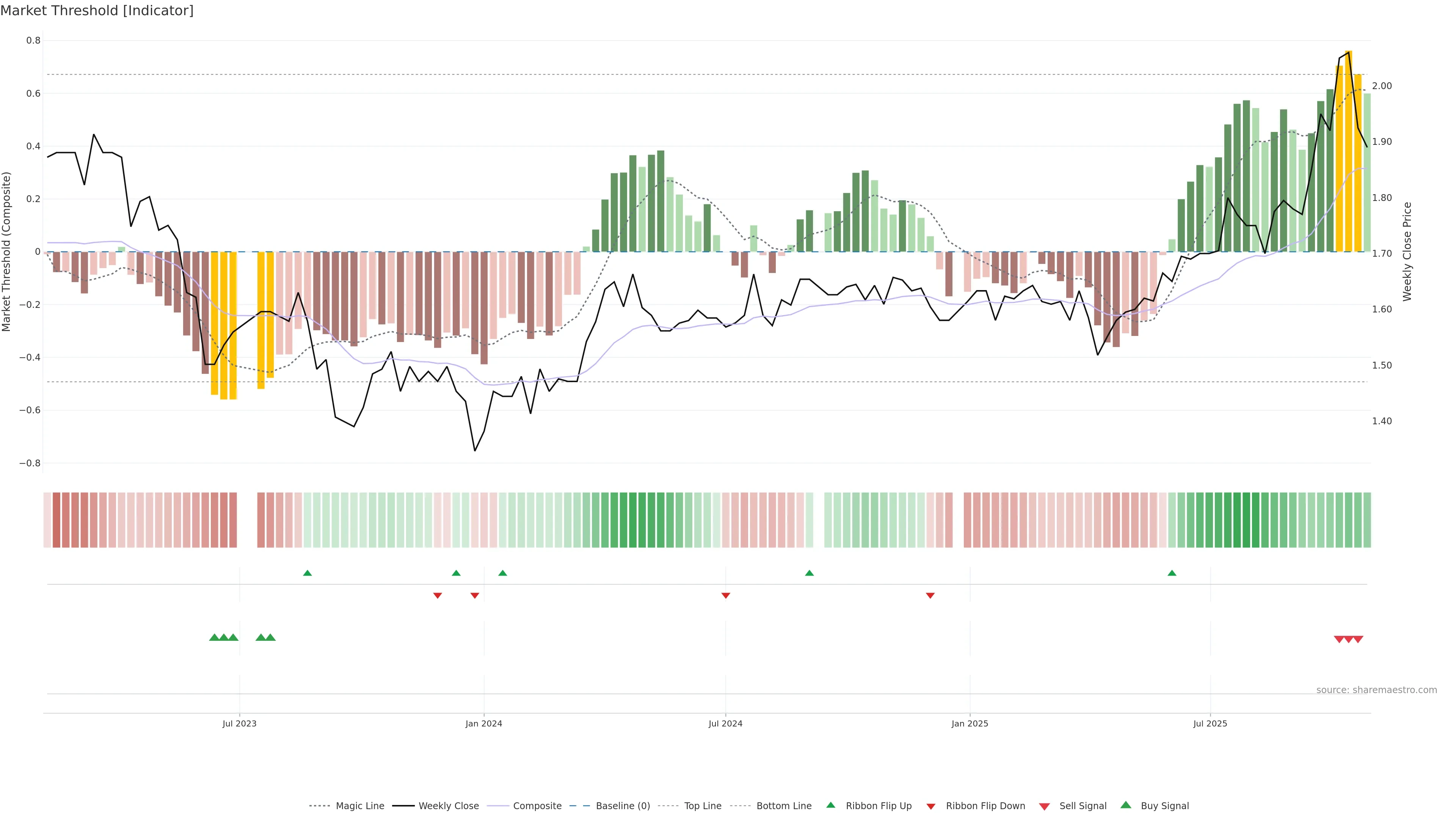The width and height of the screenshot is (1456, 819).
Task: Select the last green ribbon flip up marker
Action: coord(1172,573)
